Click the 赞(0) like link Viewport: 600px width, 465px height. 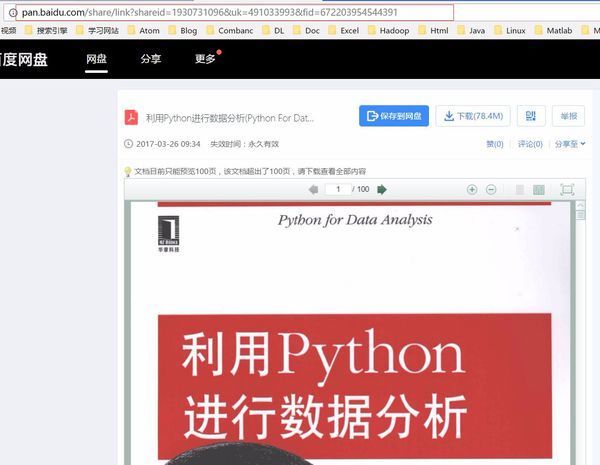[x=495, y=144]
